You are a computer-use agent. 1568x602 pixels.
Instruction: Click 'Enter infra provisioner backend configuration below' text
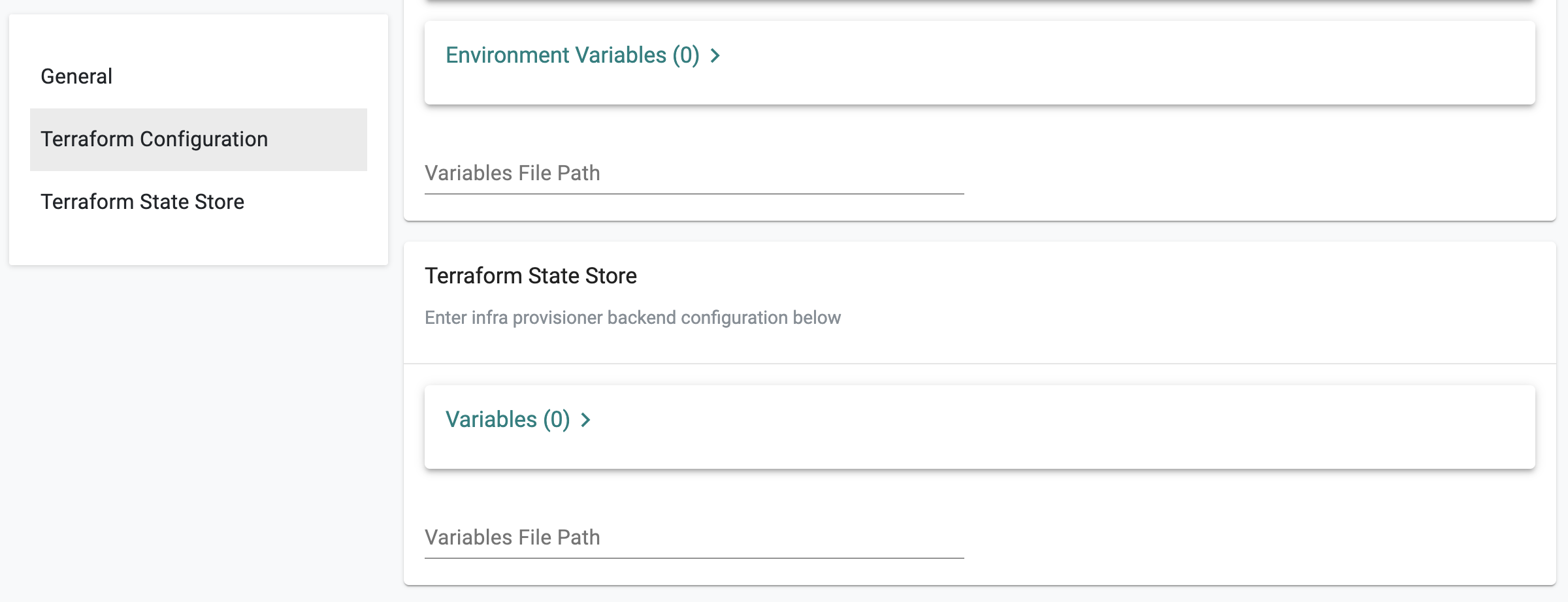point(632,318)
